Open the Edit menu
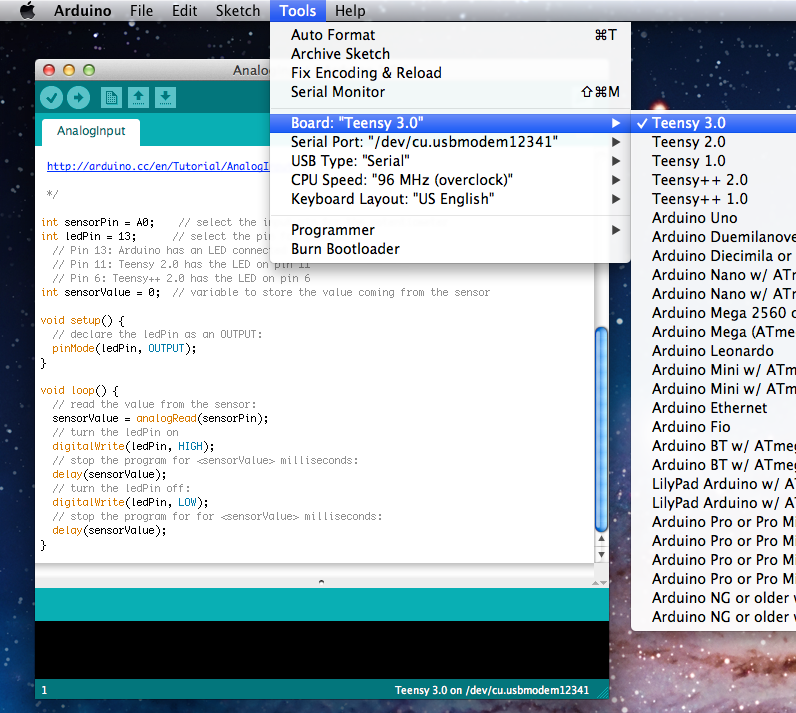Image resolution: width=796 pixels, height=713 pixels. (x=184, y=11)
